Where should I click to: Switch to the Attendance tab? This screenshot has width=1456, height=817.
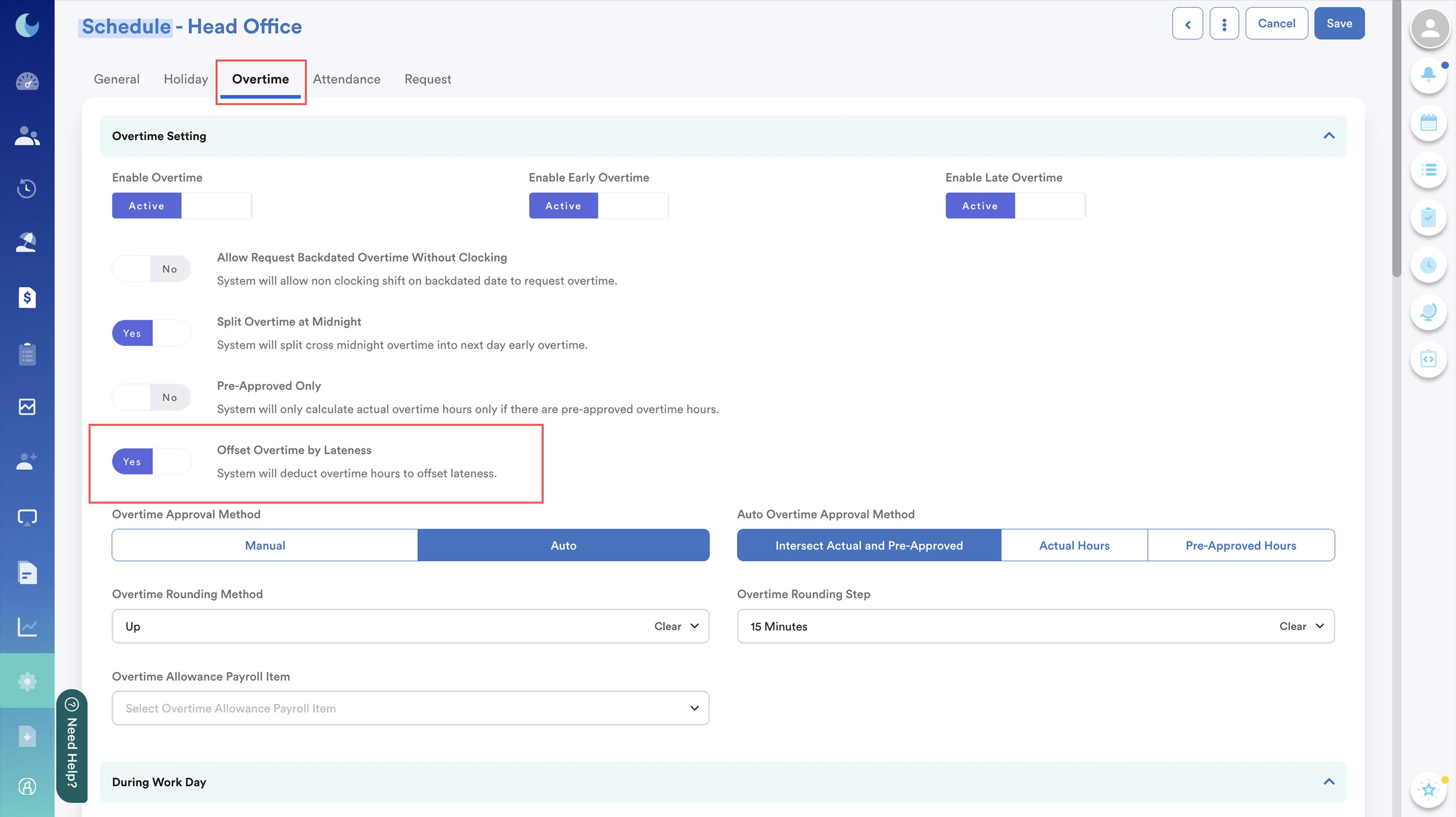click(346, 79)
